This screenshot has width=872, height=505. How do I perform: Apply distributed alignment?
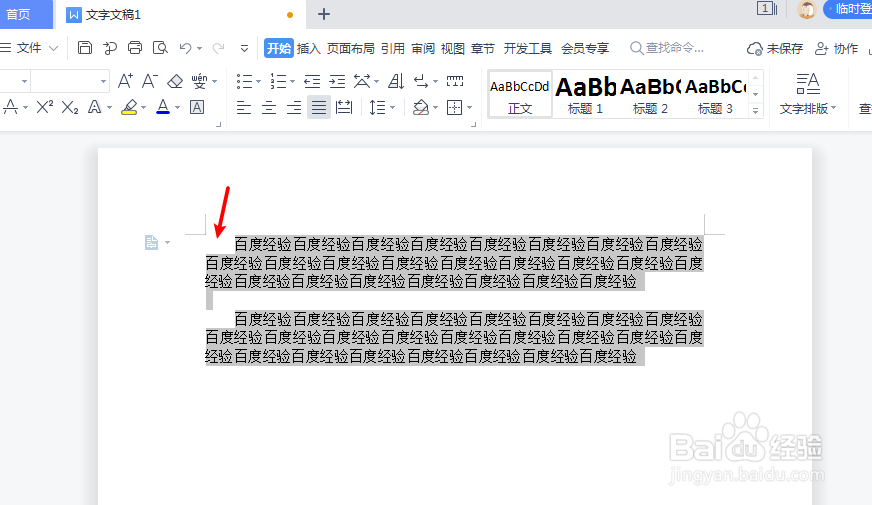344,107
